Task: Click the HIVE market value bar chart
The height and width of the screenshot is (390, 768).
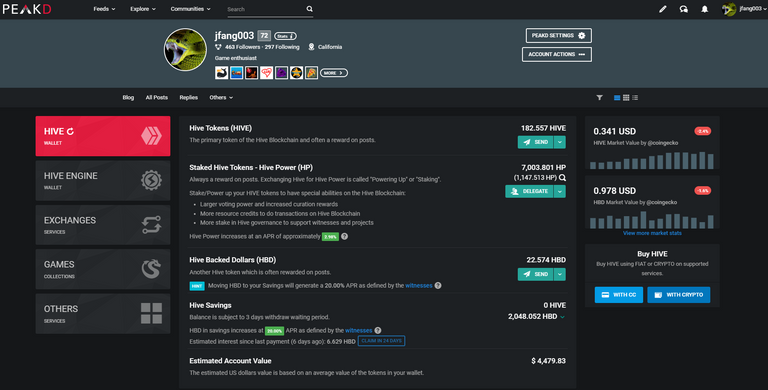Action: click(652, 161)
